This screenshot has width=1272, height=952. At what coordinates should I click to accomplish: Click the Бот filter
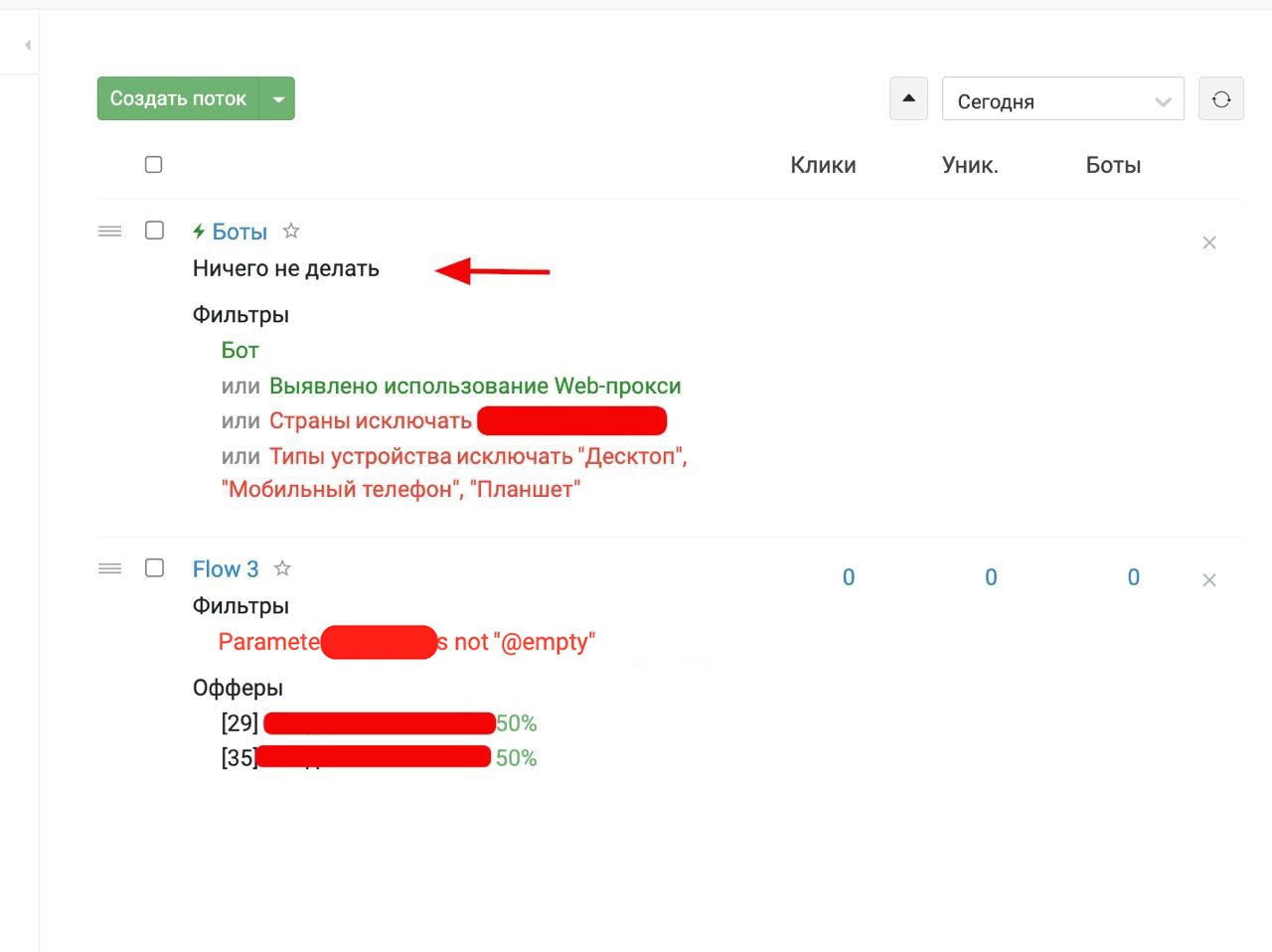(239, 350)
